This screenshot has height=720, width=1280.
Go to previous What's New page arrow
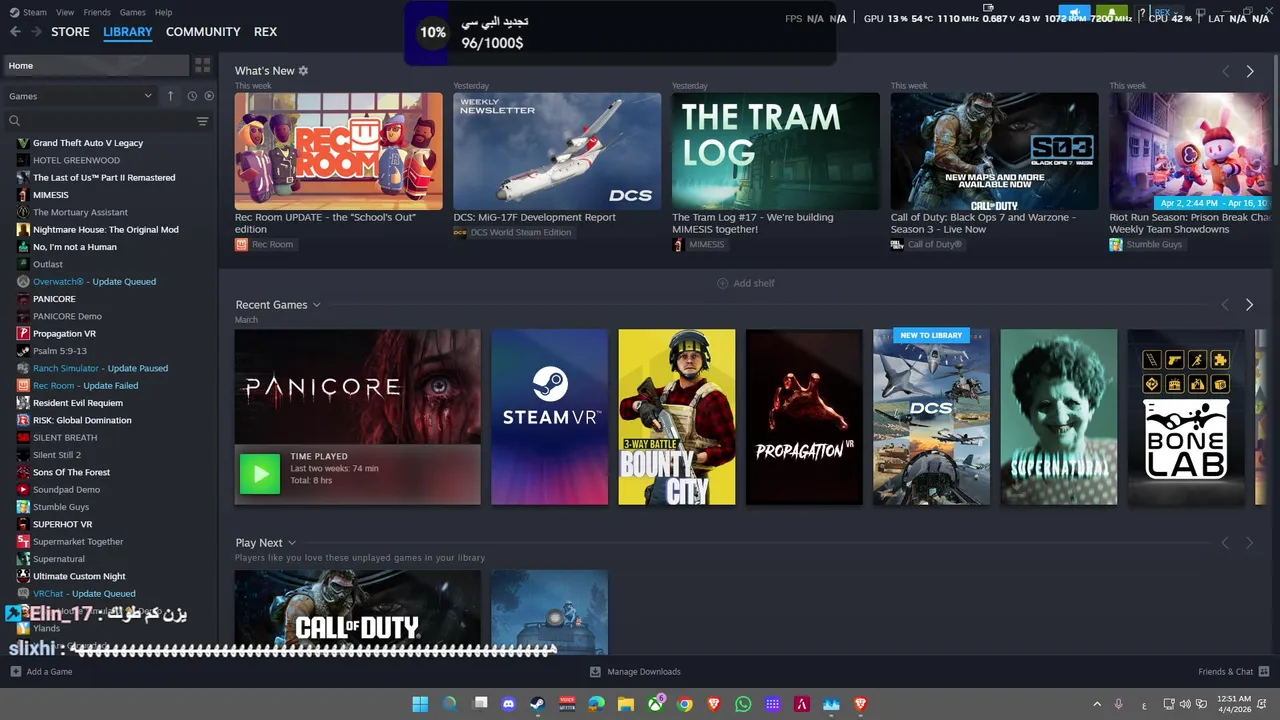[1225, 71]
